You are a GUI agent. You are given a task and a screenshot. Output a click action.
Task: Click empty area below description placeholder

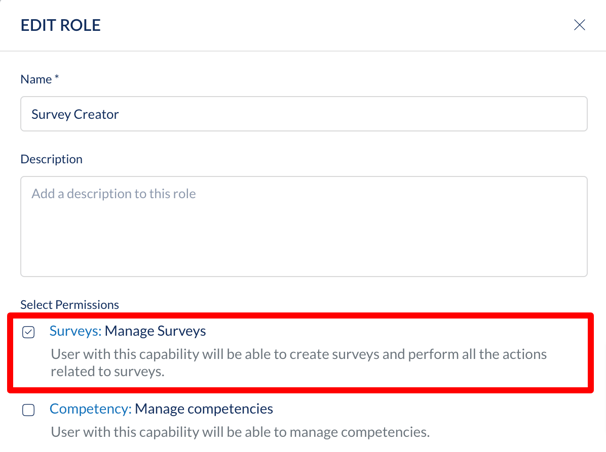(304, 240)
